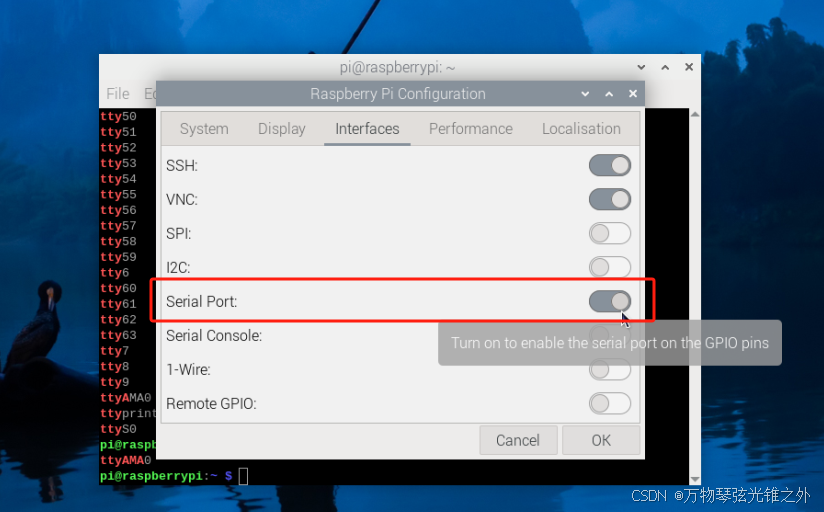Toggle the Serial Port switch
Viewport: 824px width, 512px height.
[610, 301]
